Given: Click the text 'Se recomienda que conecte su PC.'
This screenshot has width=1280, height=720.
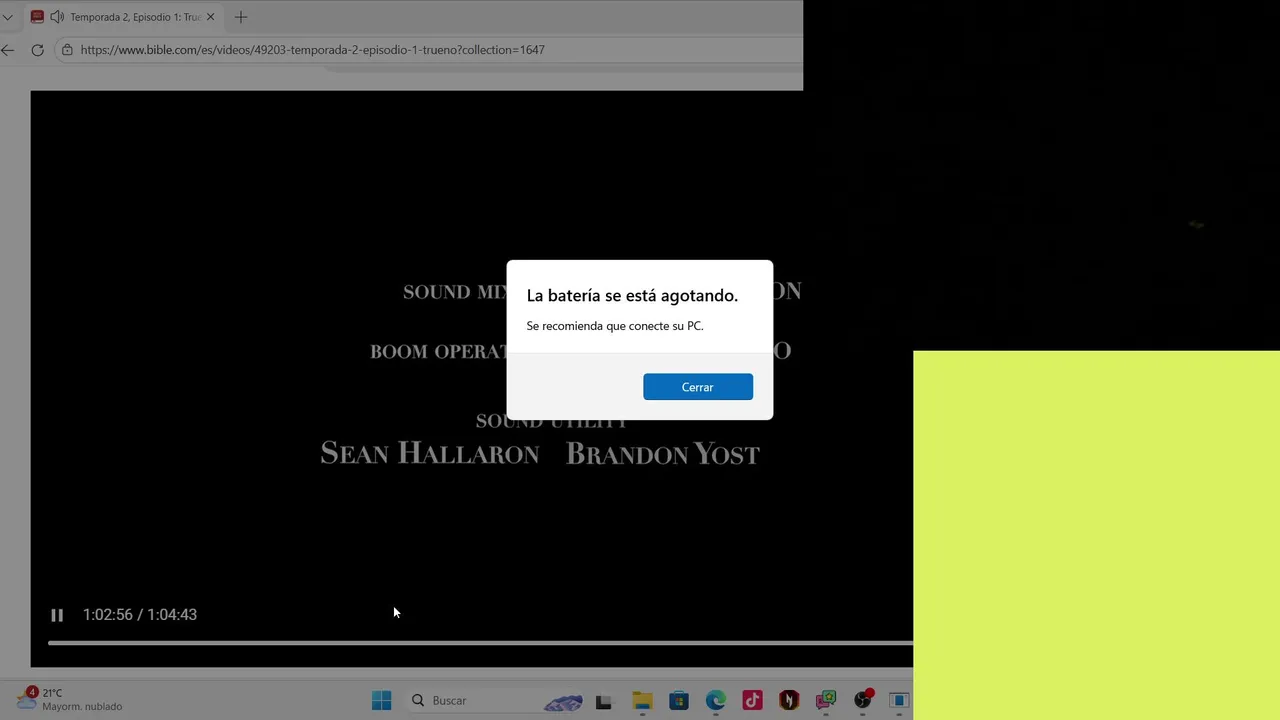Looking at the screenshot, I should click(615, 326).
